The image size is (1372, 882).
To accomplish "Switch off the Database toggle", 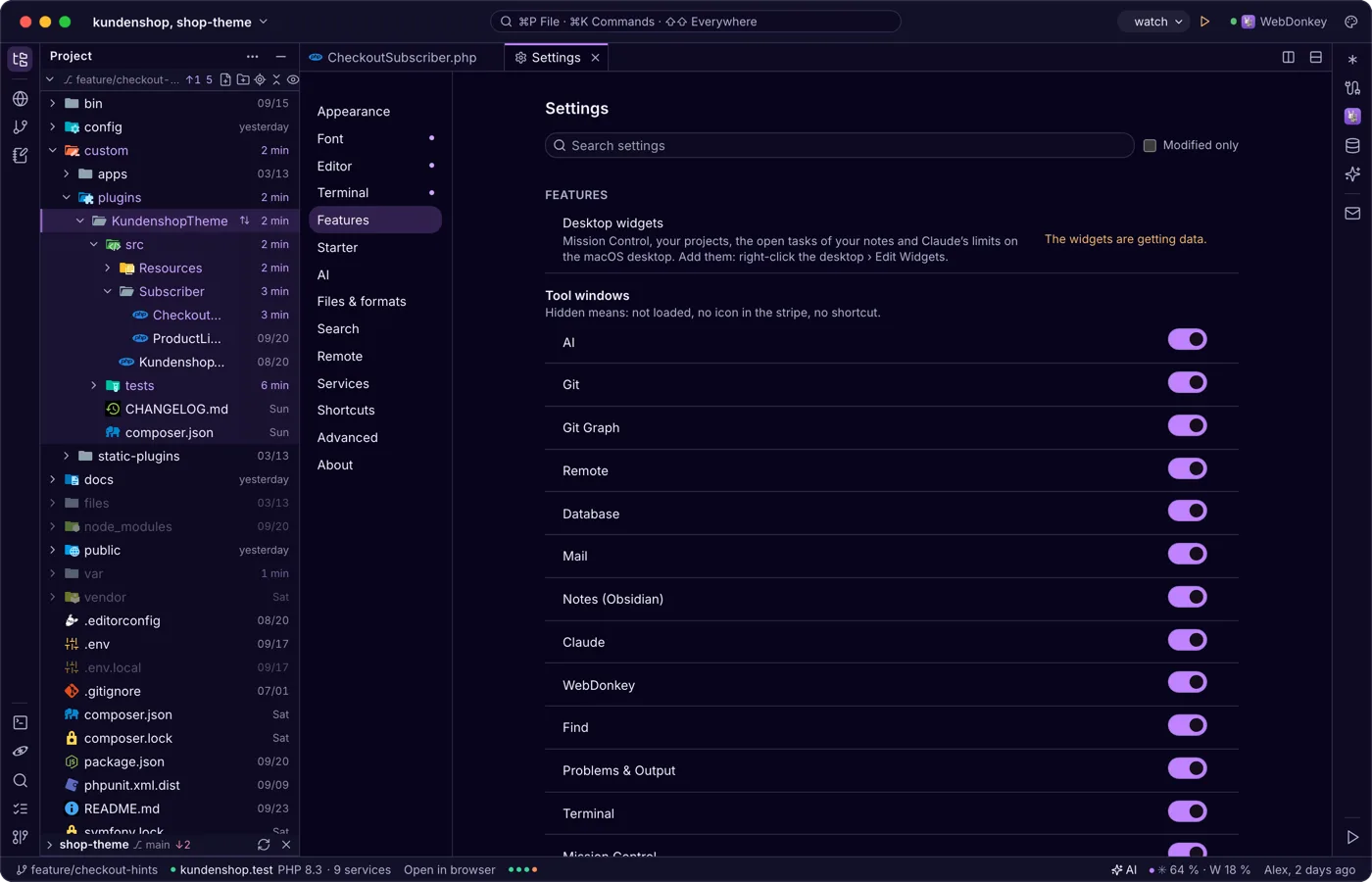I will point(1187,511).
